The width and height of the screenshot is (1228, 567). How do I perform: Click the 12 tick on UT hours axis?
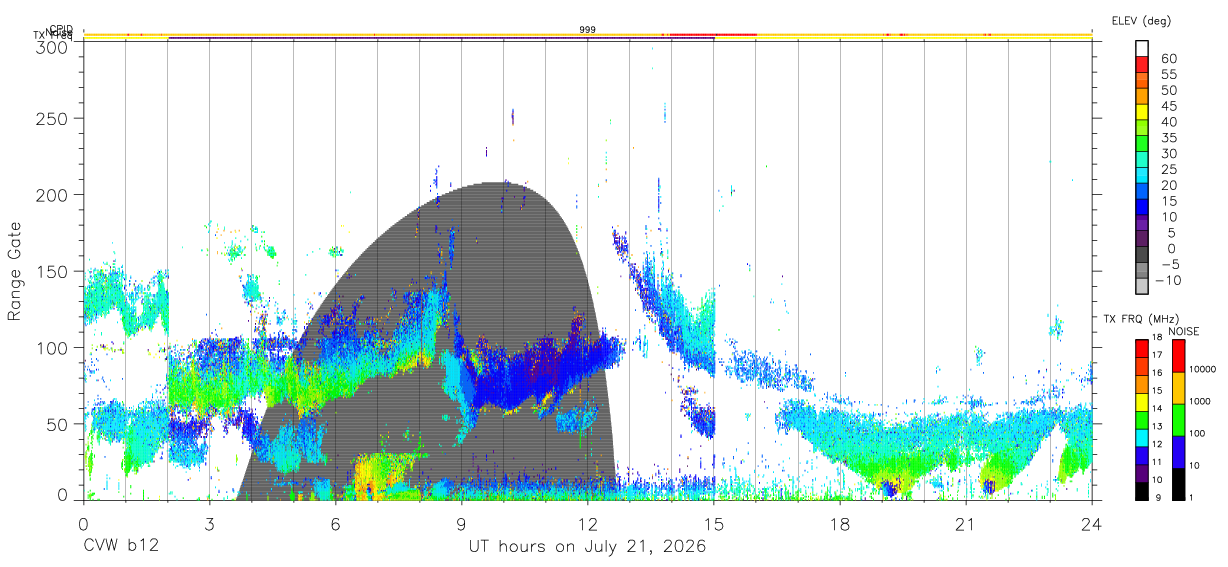tap(588, 523)
